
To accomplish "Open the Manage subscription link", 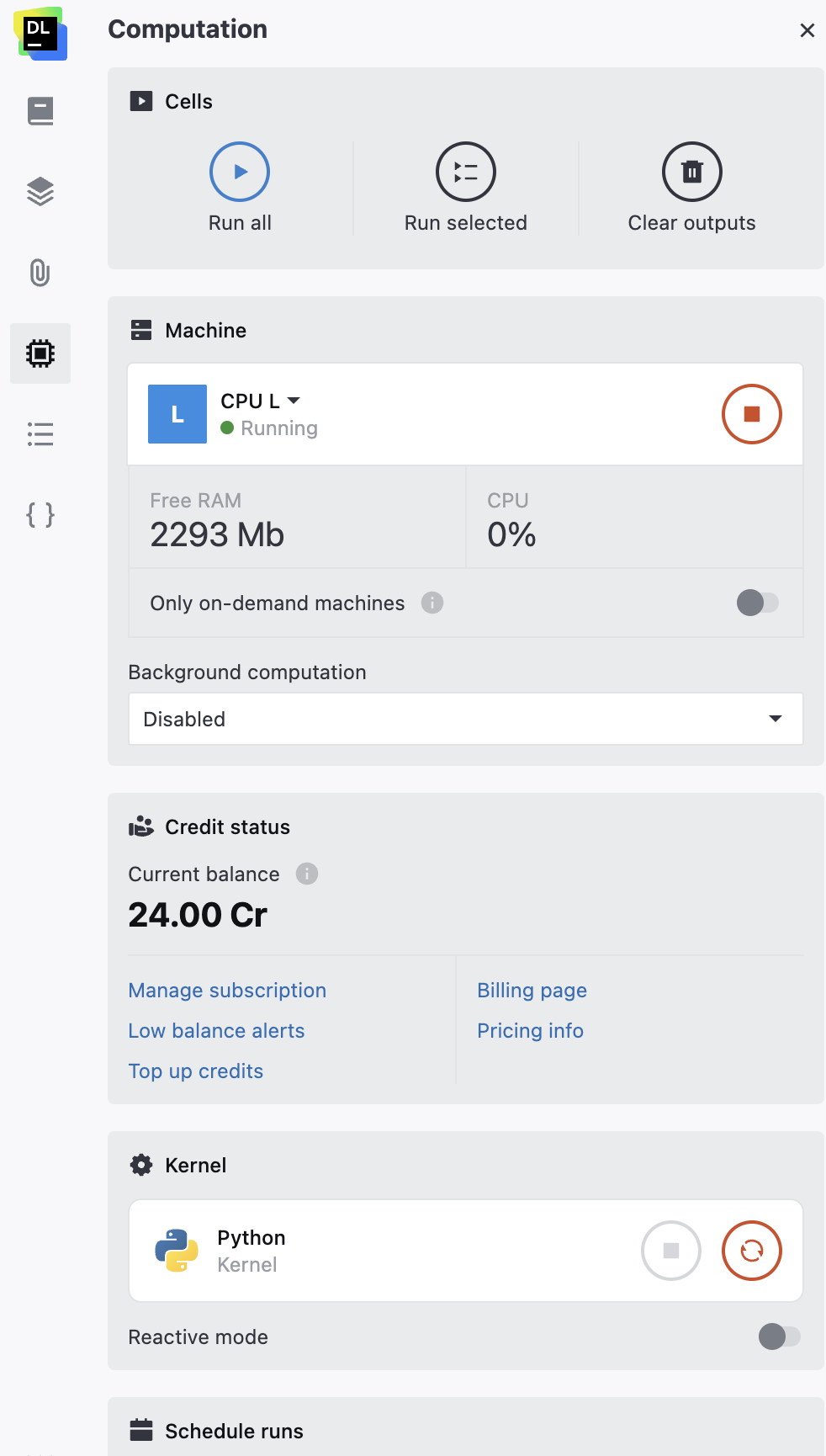I will [227, 991].
